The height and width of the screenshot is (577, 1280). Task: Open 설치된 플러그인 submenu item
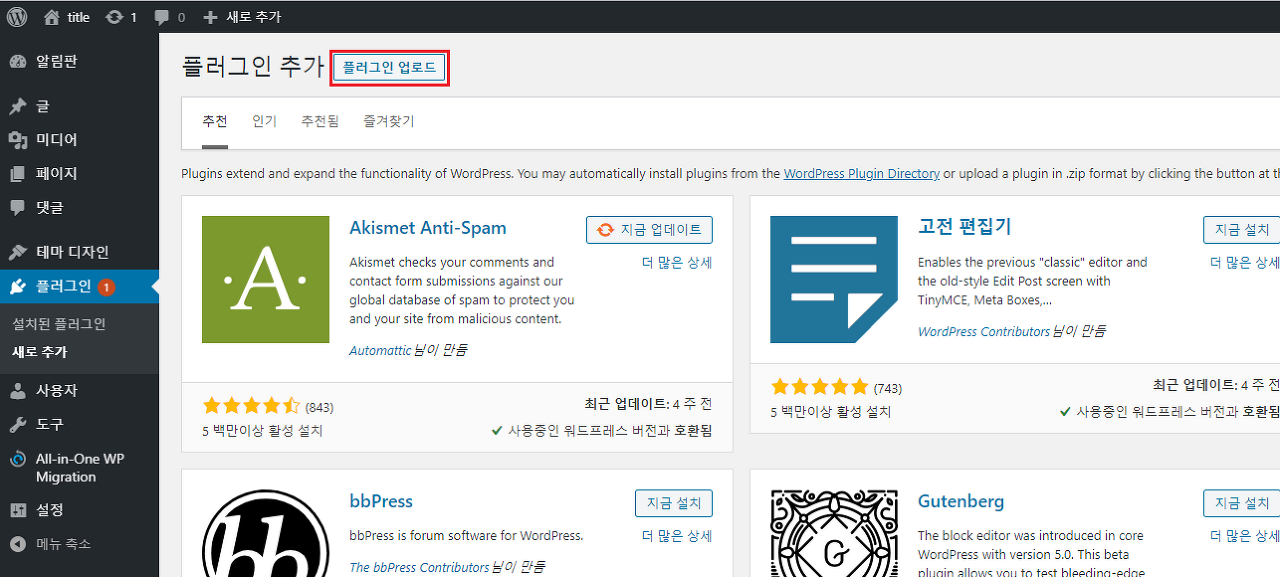pos(59,324)
